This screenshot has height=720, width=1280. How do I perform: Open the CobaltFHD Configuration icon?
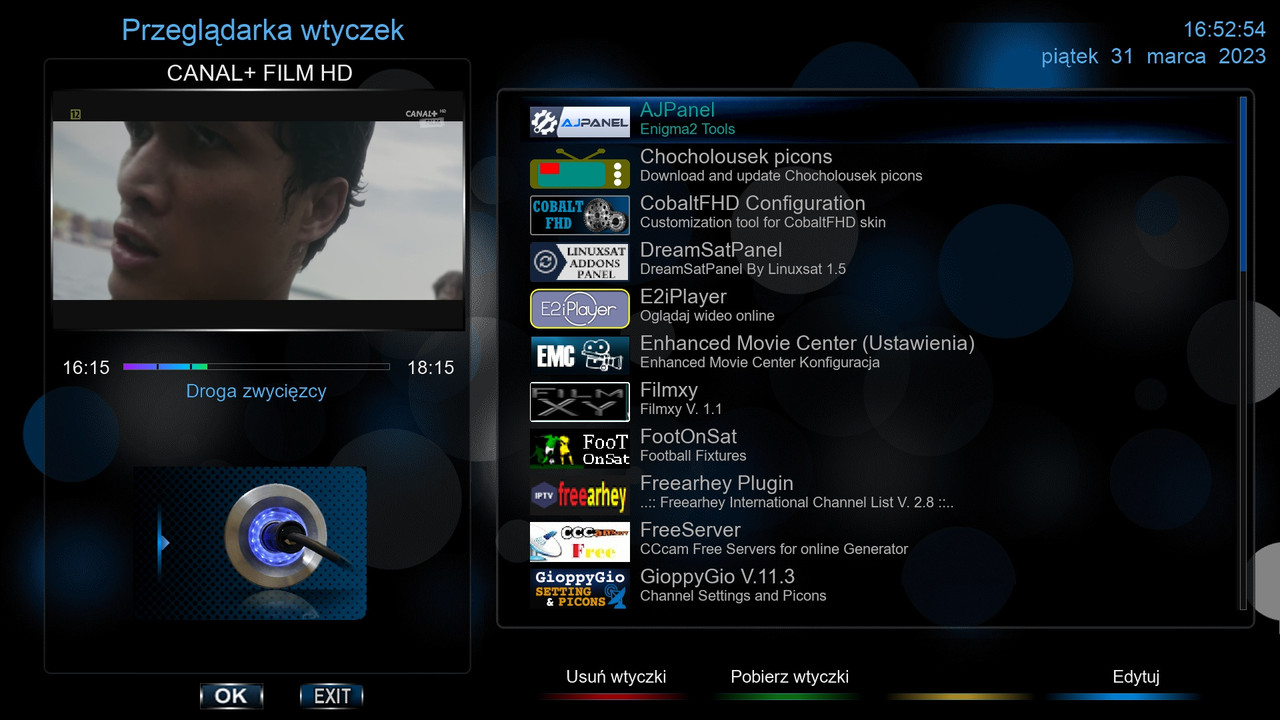pos(580,215)
